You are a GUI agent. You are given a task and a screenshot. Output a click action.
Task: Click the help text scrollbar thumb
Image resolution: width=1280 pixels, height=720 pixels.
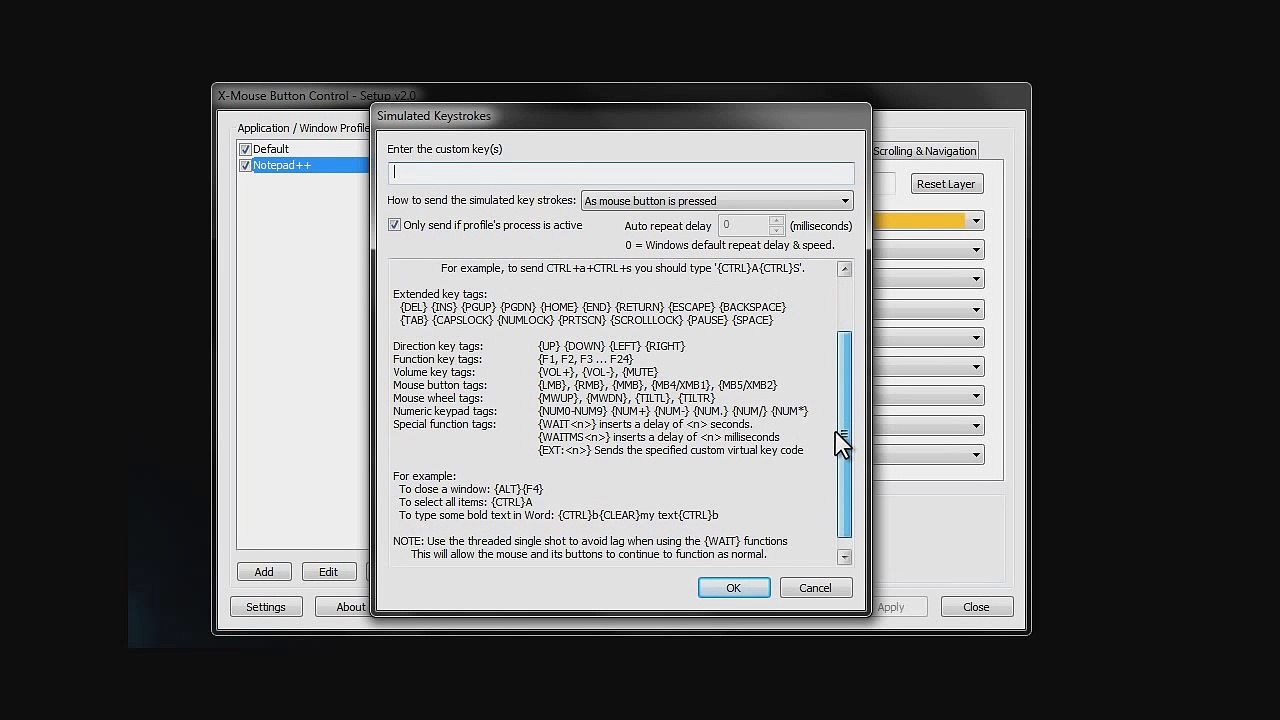pos(845,435)
